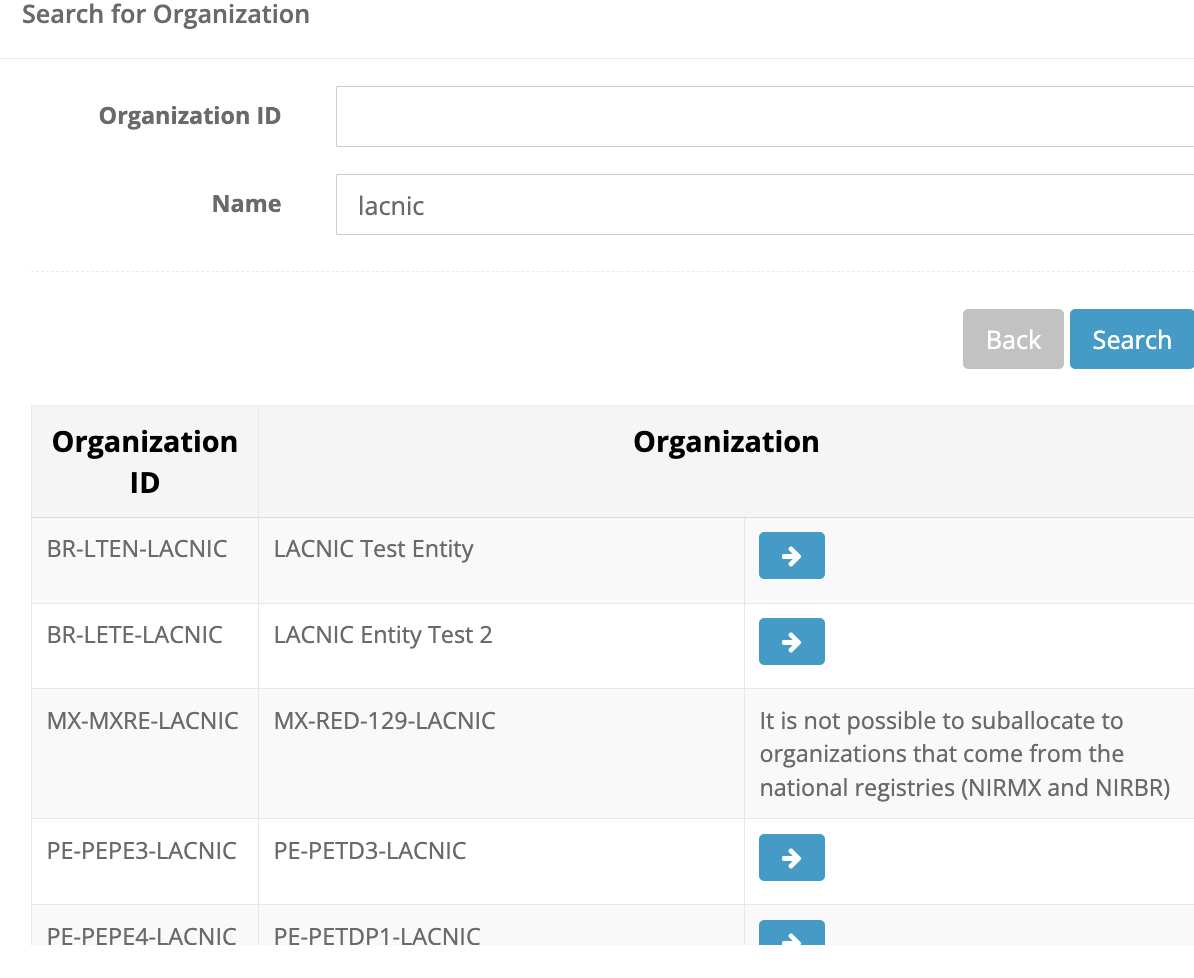This screenshot has height=978, width=1194.
Task: Click the LACNIC Entity Test 2 name
Action: point(383,634)
